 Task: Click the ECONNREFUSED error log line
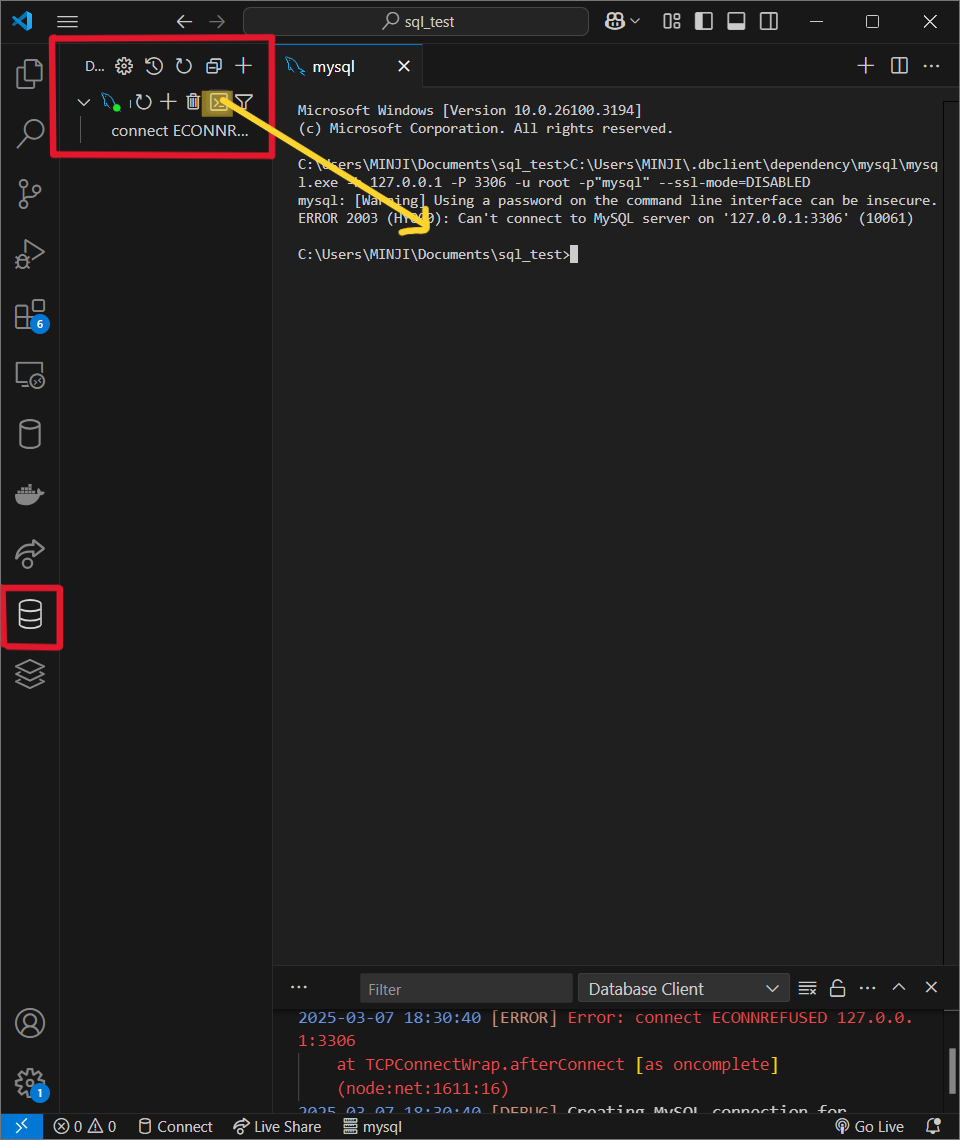605,1029
